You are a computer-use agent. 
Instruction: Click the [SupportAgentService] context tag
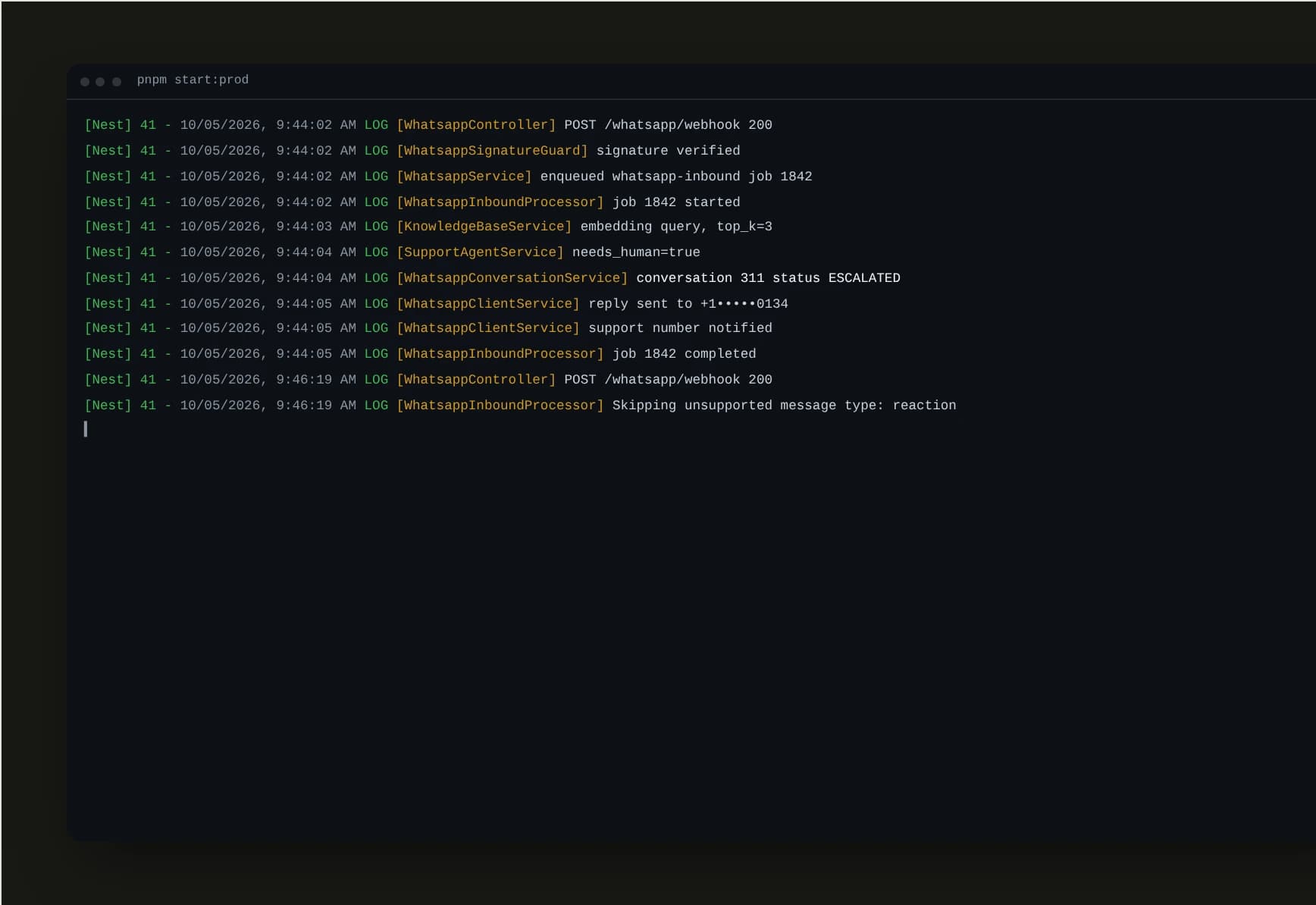tap(480, 252)
